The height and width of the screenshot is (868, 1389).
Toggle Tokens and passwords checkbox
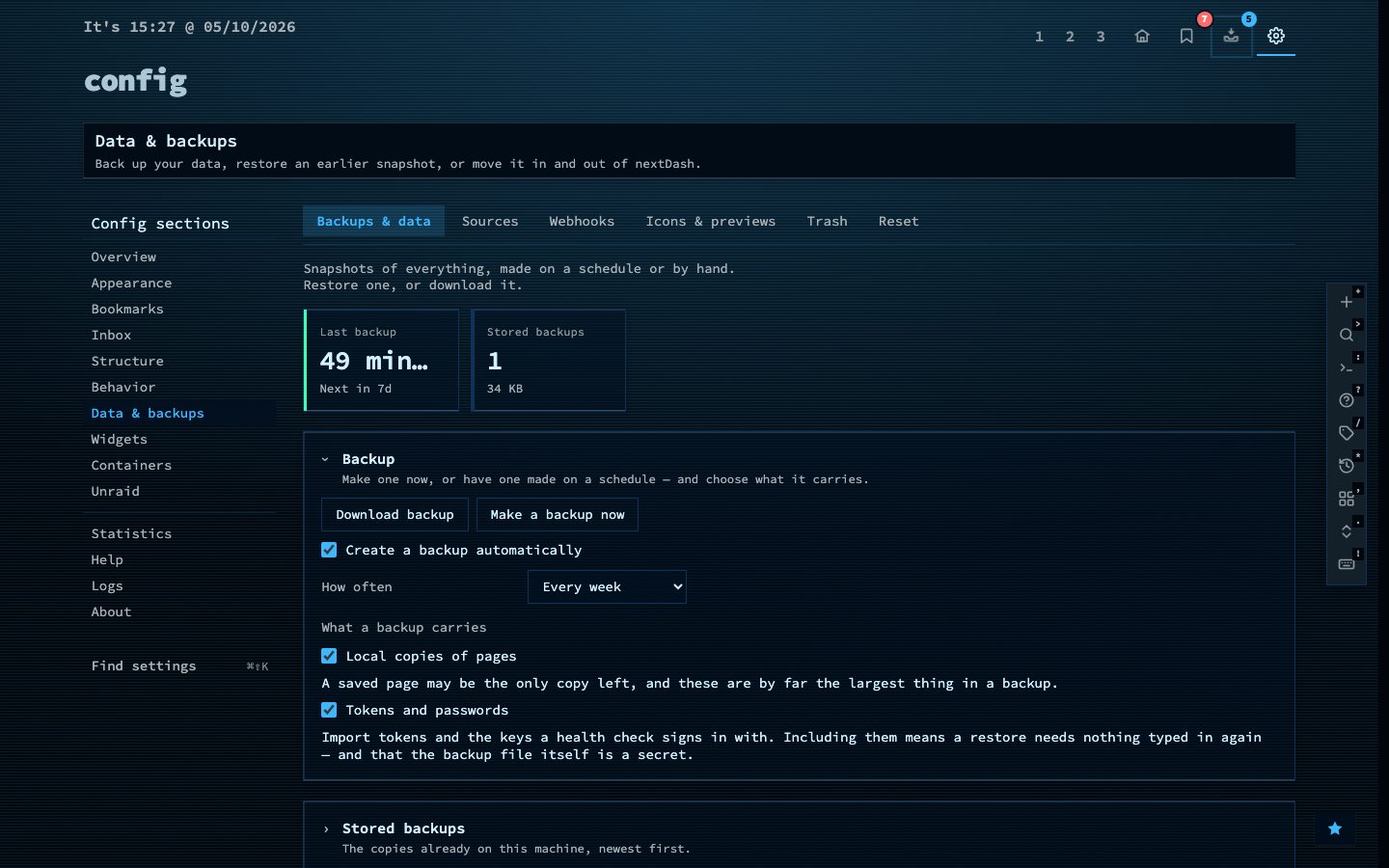[329, 710]
